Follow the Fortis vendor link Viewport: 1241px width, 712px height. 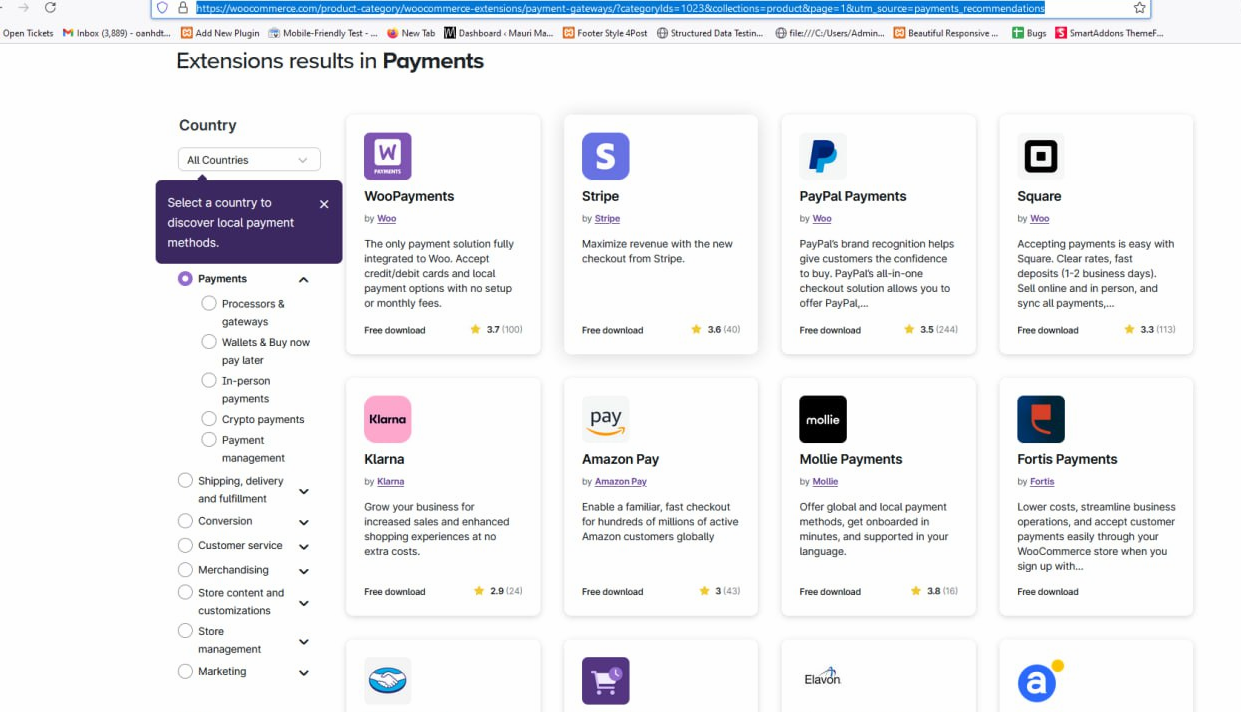click(x=1042, y=481)
